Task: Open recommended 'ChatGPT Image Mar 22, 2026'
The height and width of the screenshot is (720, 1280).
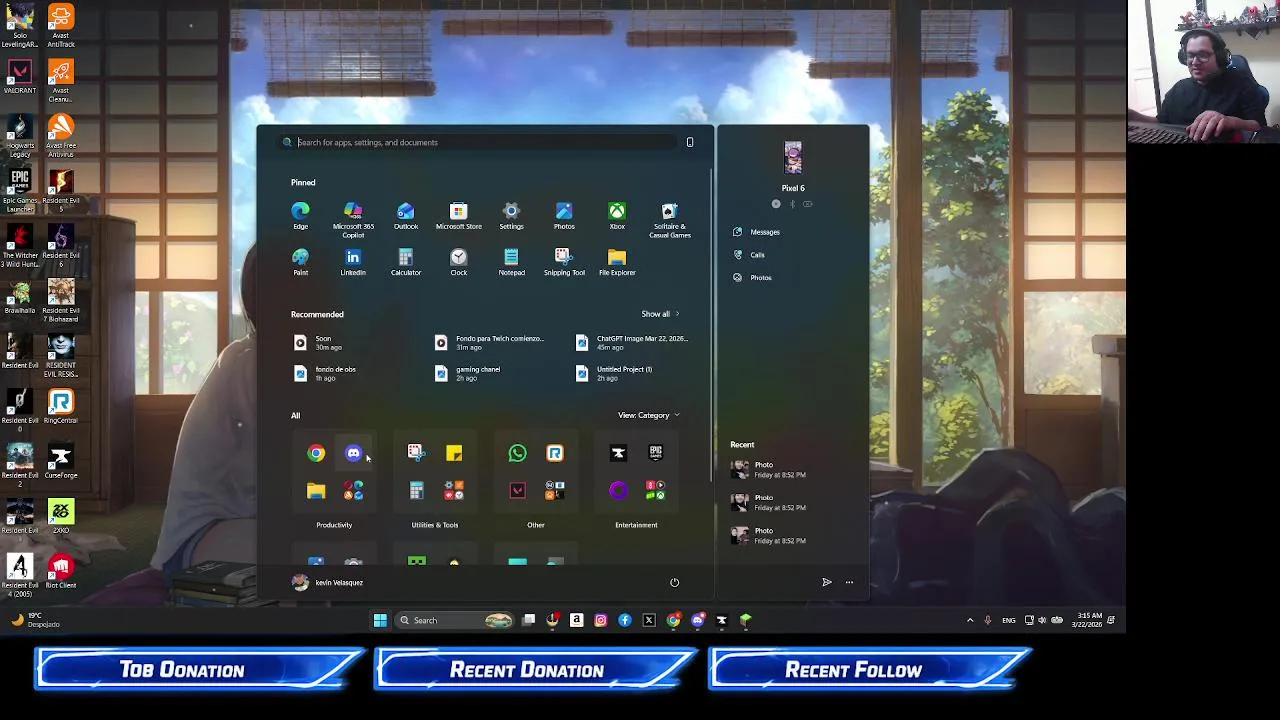Action: [632, 343]
